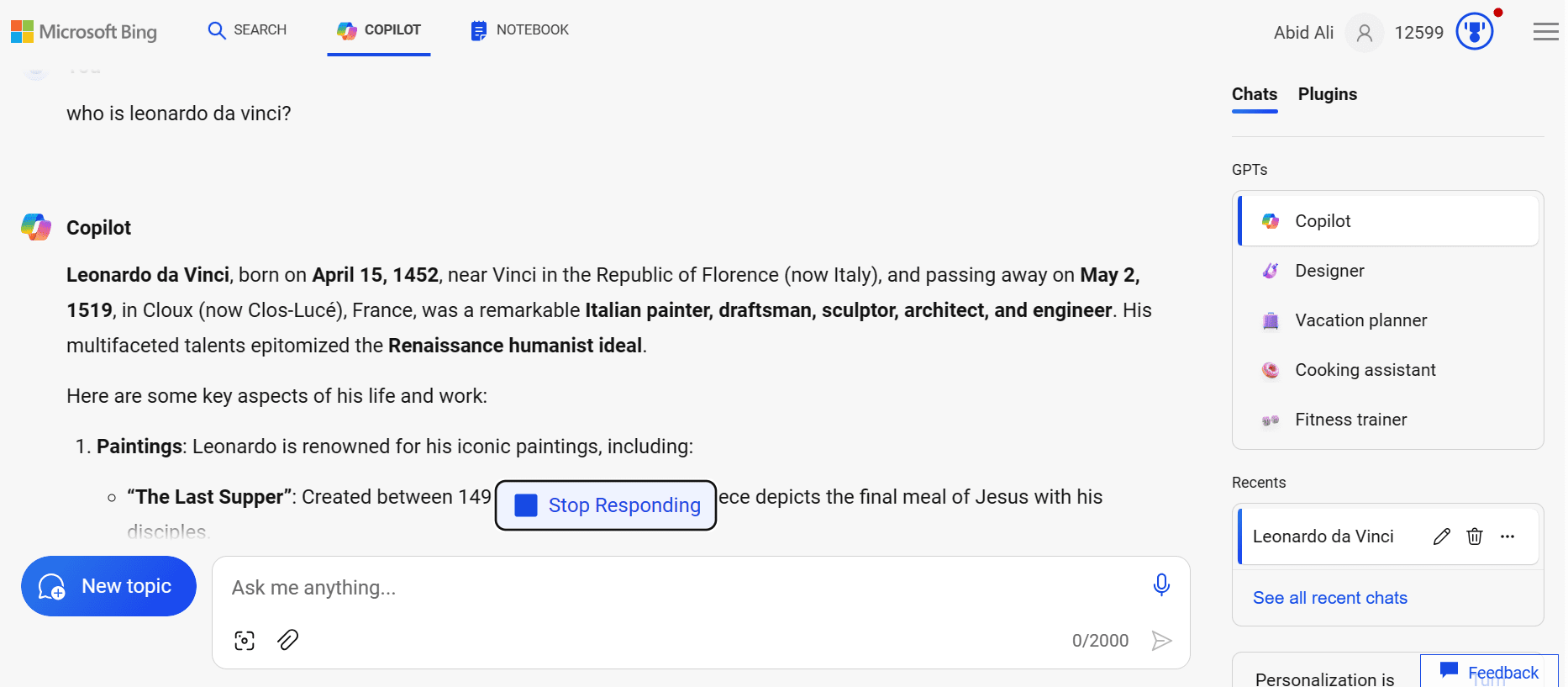This screenshot has width=1568, height=687.
Task: Rename the Leonardo da Vinci chat
Action: point(1442,536)
